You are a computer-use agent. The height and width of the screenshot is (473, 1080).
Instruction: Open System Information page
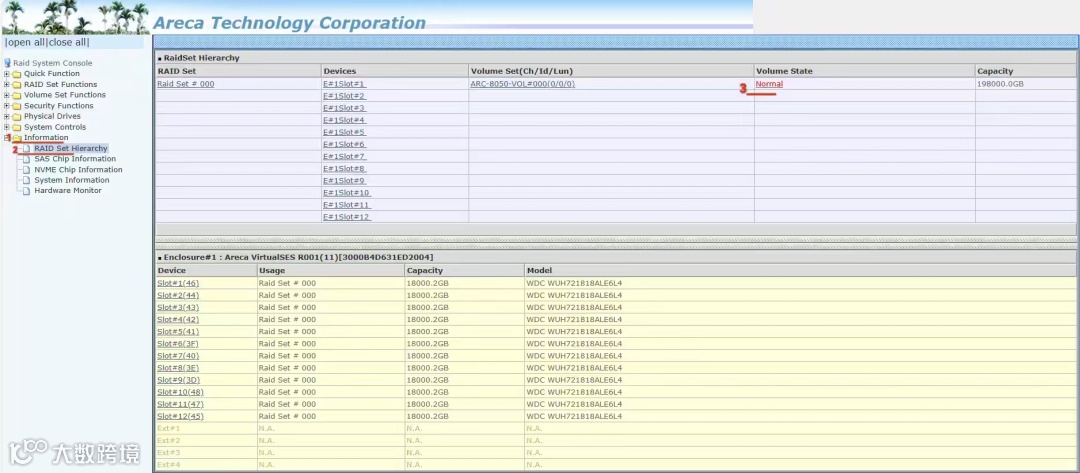(x=72, y=180)
